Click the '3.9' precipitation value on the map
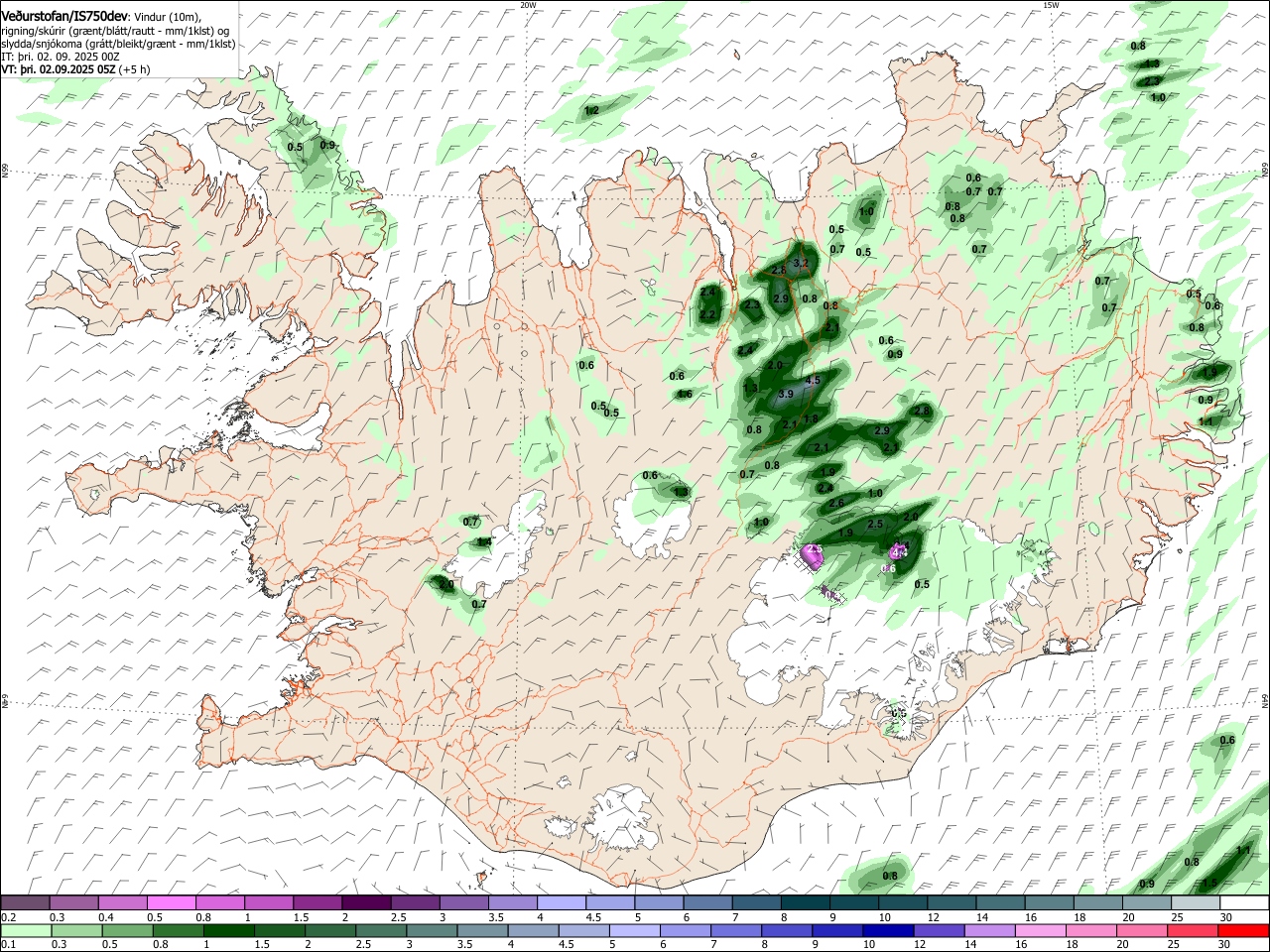 [787, 394]
